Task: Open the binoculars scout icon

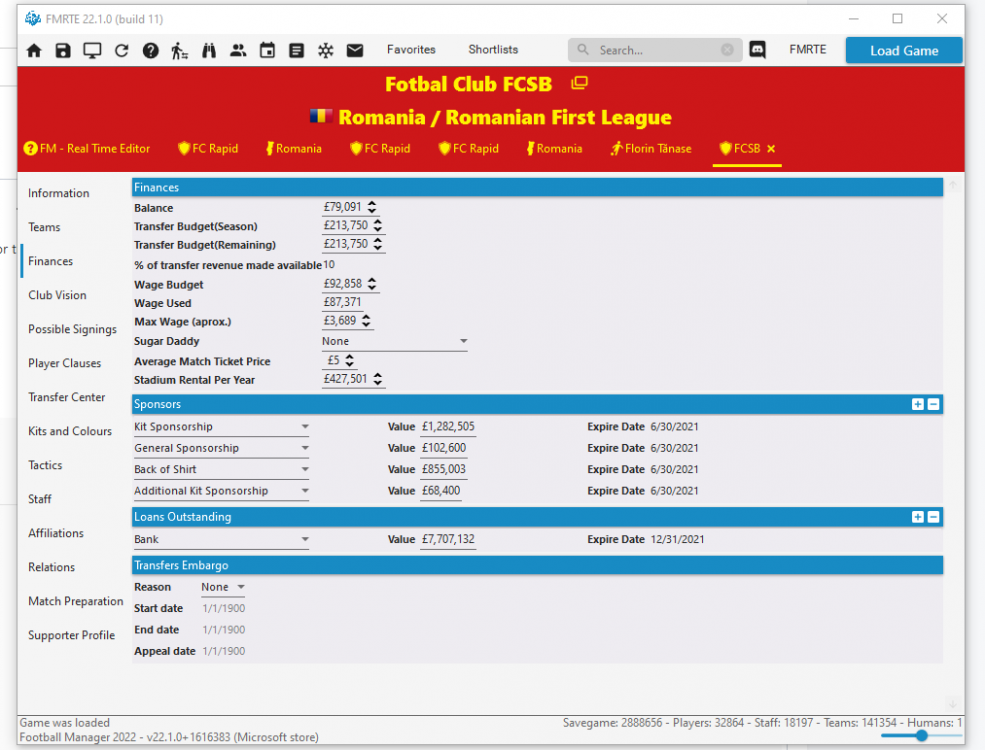Action: coord(209,50)
